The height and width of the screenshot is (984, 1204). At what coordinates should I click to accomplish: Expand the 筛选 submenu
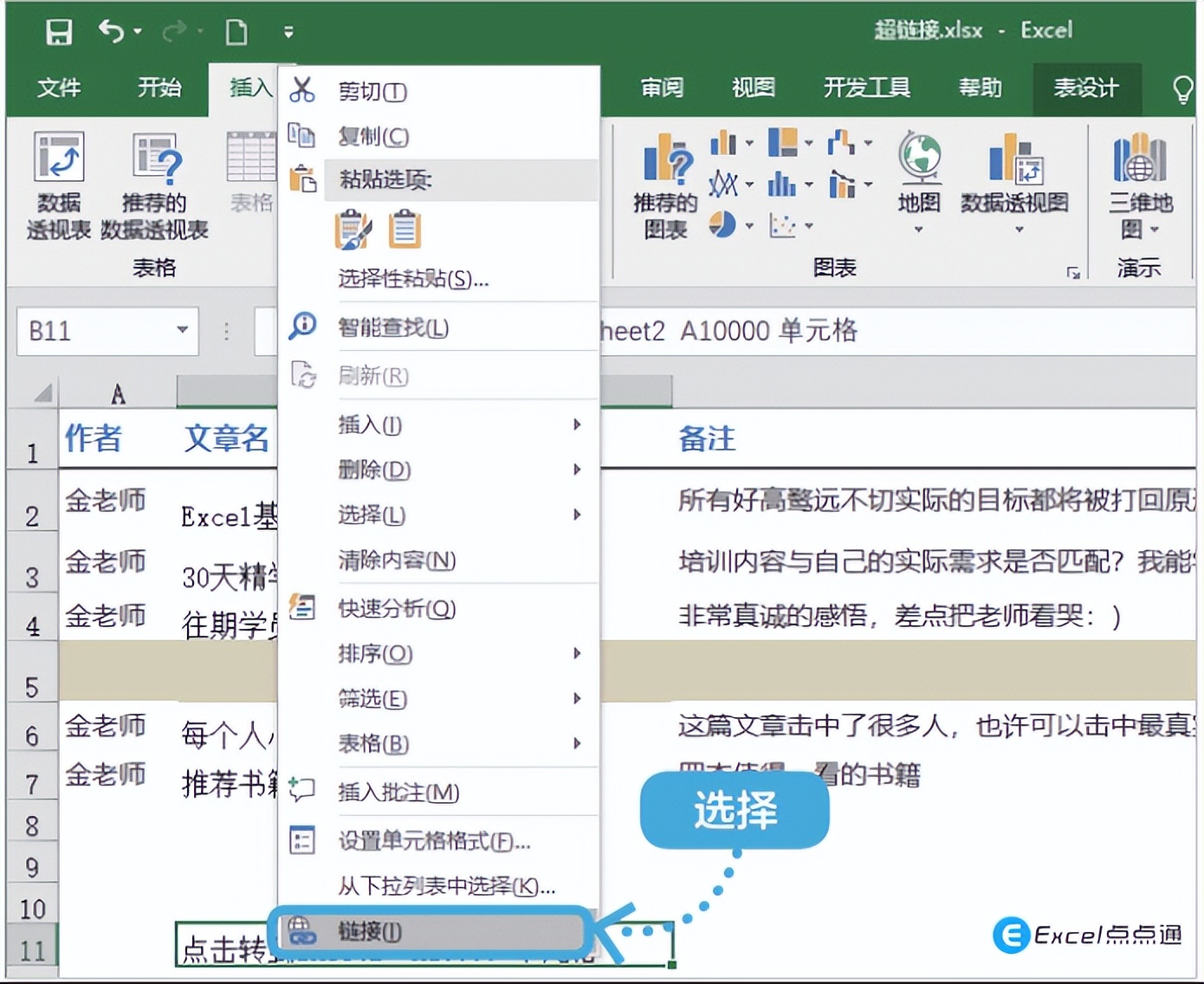(577, 699)
